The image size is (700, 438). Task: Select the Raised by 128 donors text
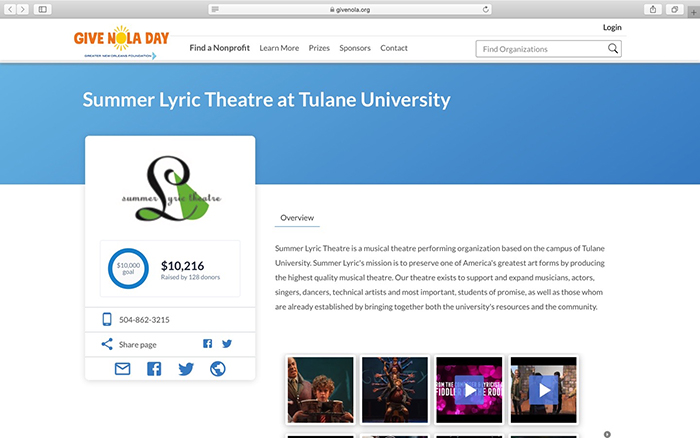point(190,277)
